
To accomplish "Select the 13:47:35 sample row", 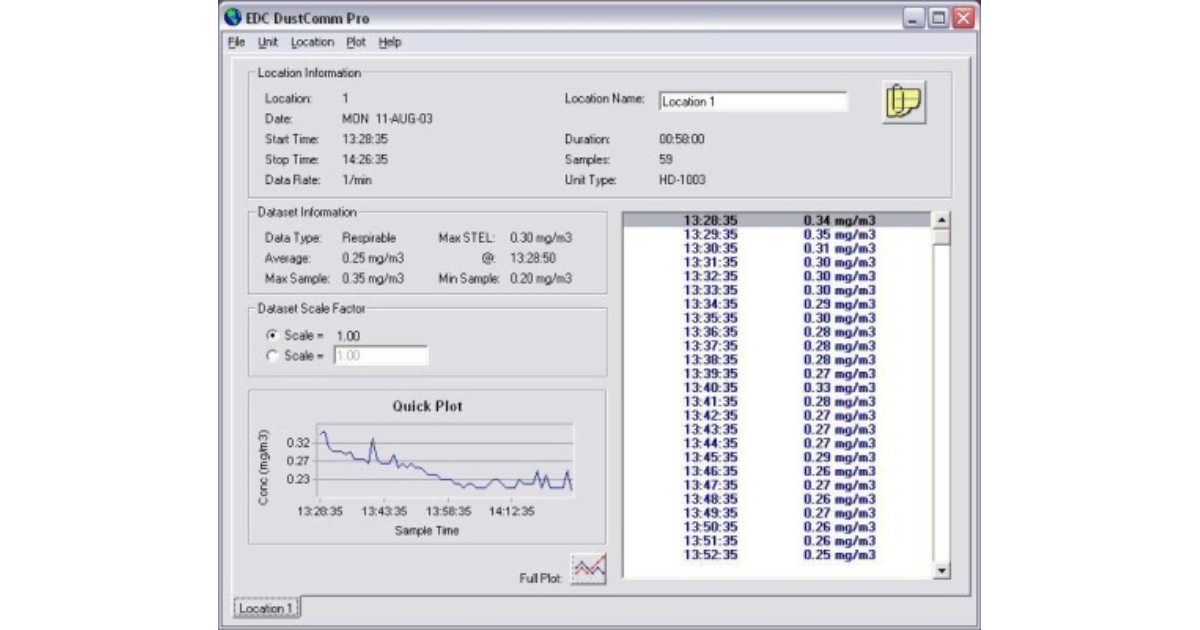I will [x=778, y=485].
